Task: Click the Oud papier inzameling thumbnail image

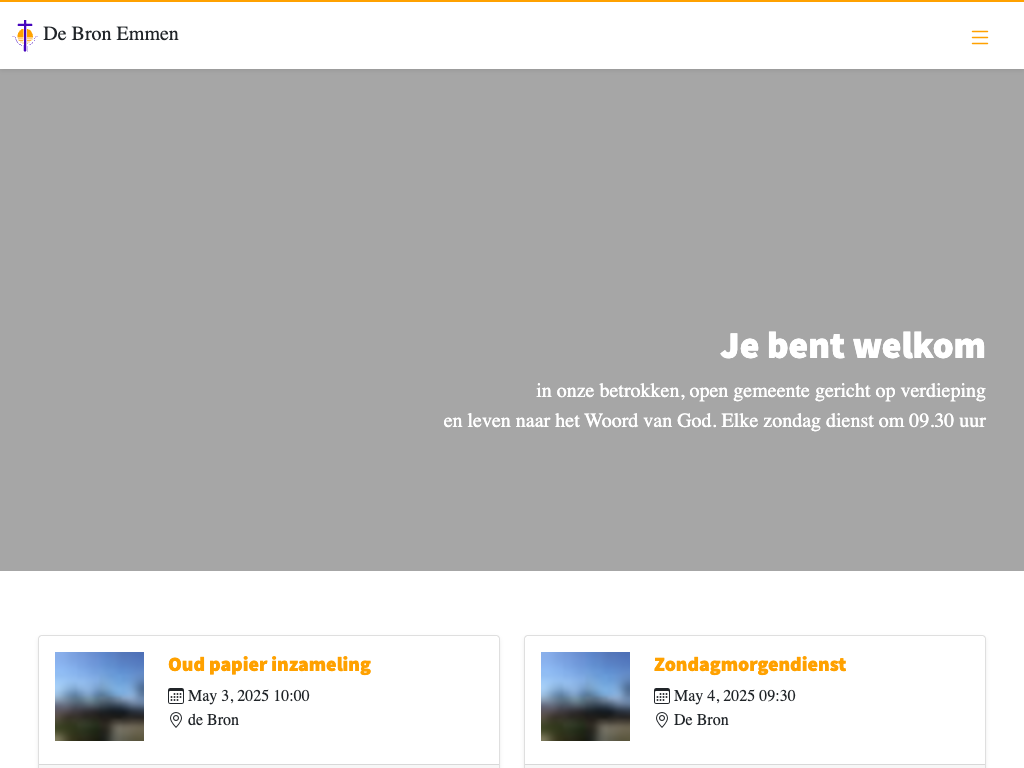Action: (99, 696)
